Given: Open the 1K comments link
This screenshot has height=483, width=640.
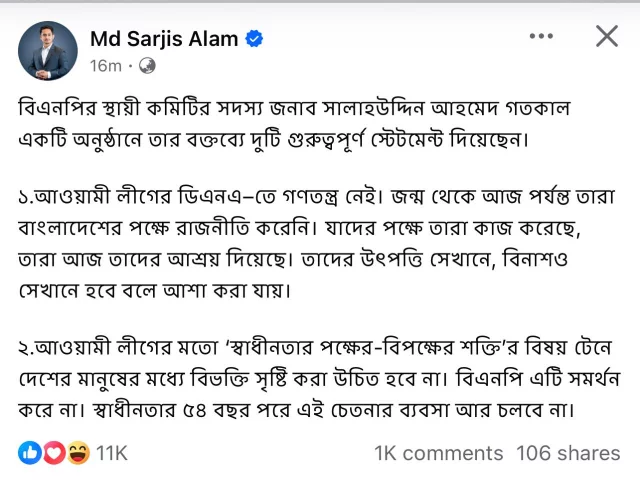Looking at the screenshot, I should [438, 453].
